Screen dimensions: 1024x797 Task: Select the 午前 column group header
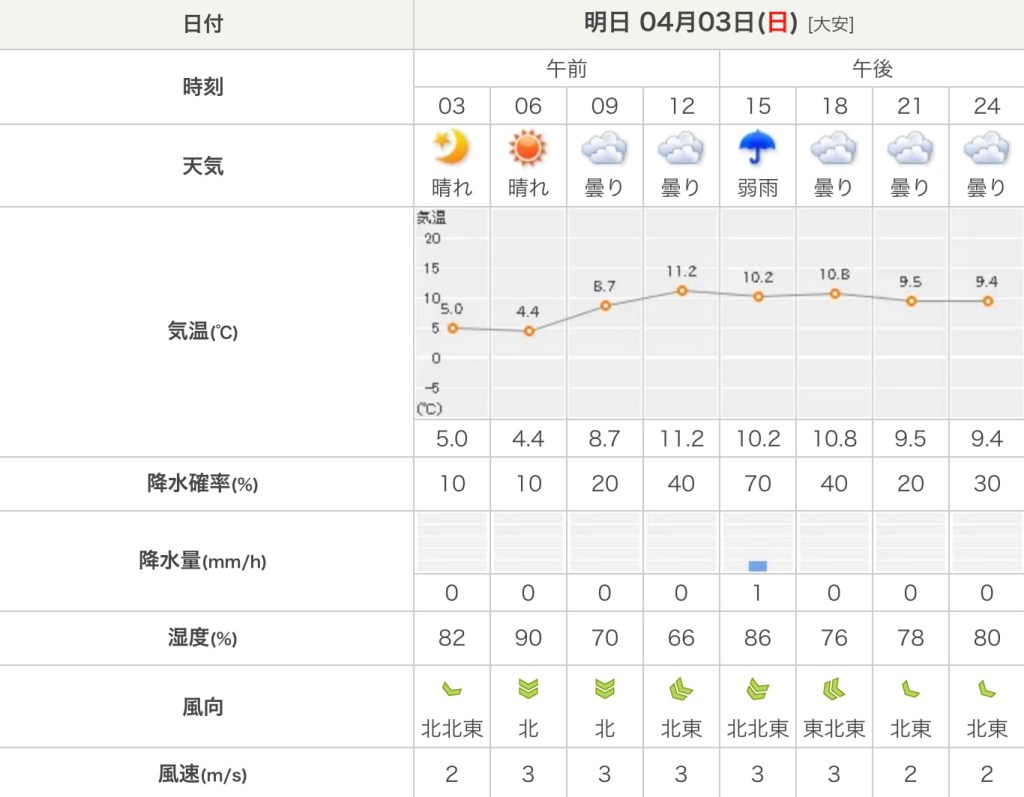(566, 69)
